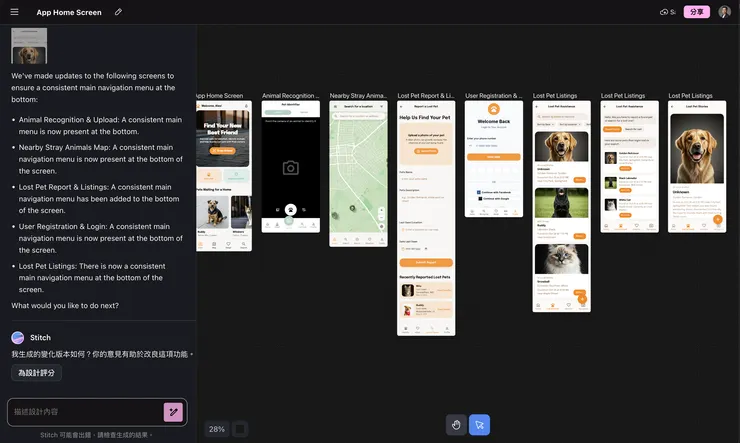Click the orange plus button in Lost Pet Stories screen
Image resolution: width=740 pixels, height=443 pixels.
point(718,219)
